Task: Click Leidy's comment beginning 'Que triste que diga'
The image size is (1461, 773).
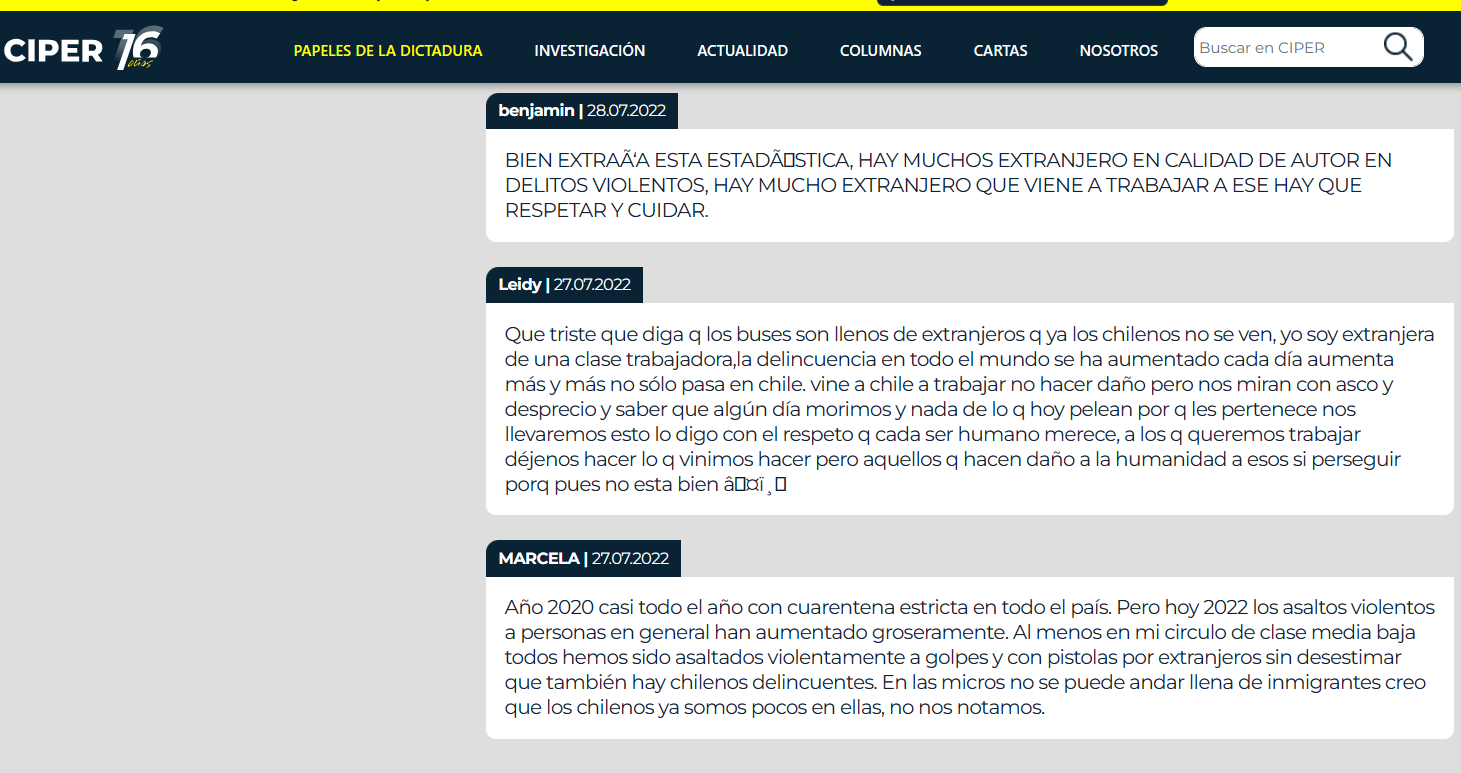Action: point(969,409)
